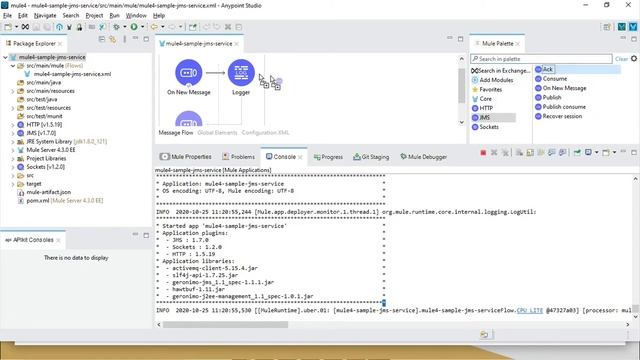Click Remove Launch gray X in Console

click(x=494, y=153)
